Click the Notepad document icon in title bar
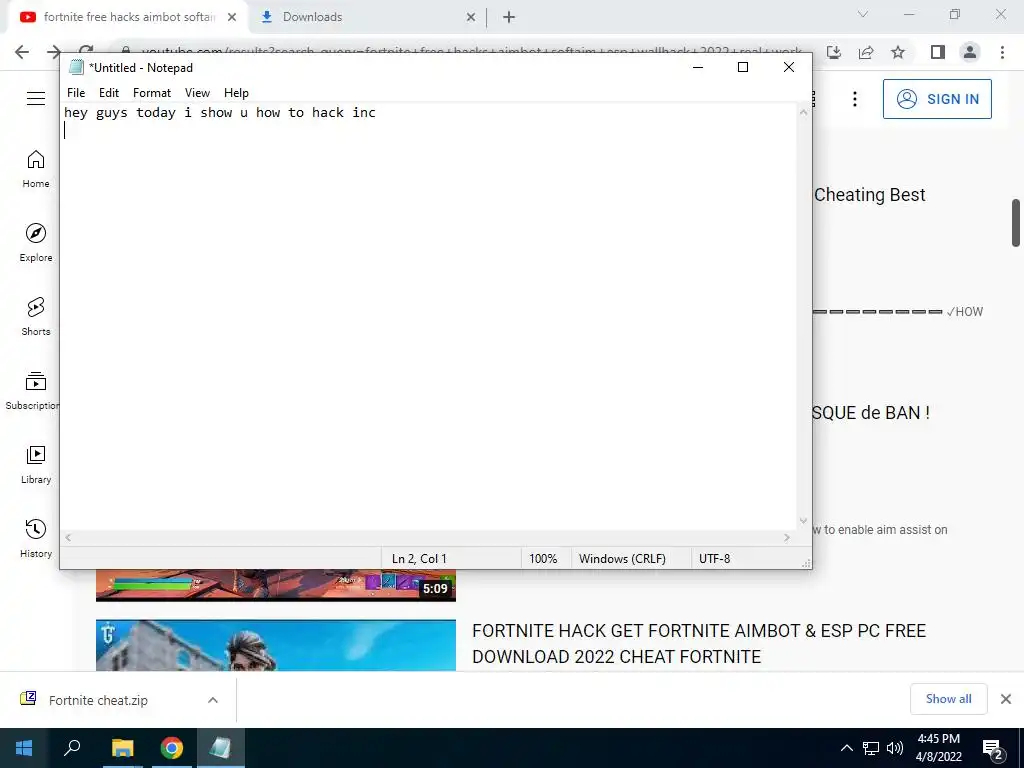Screen dimensions: 1024x768 76,67
